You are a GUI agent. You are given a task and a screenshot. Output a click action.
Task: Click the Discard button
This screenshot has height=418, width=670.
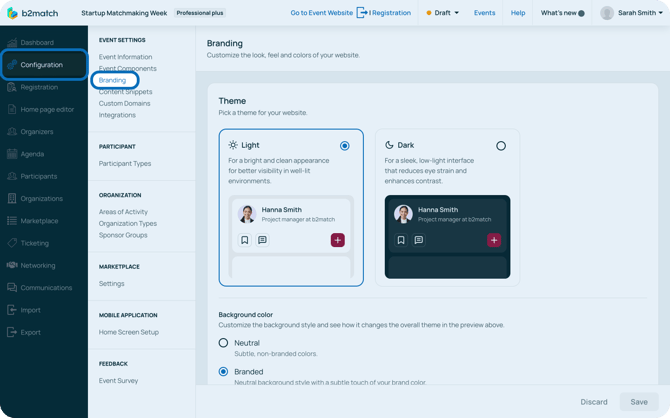point(594,402)
